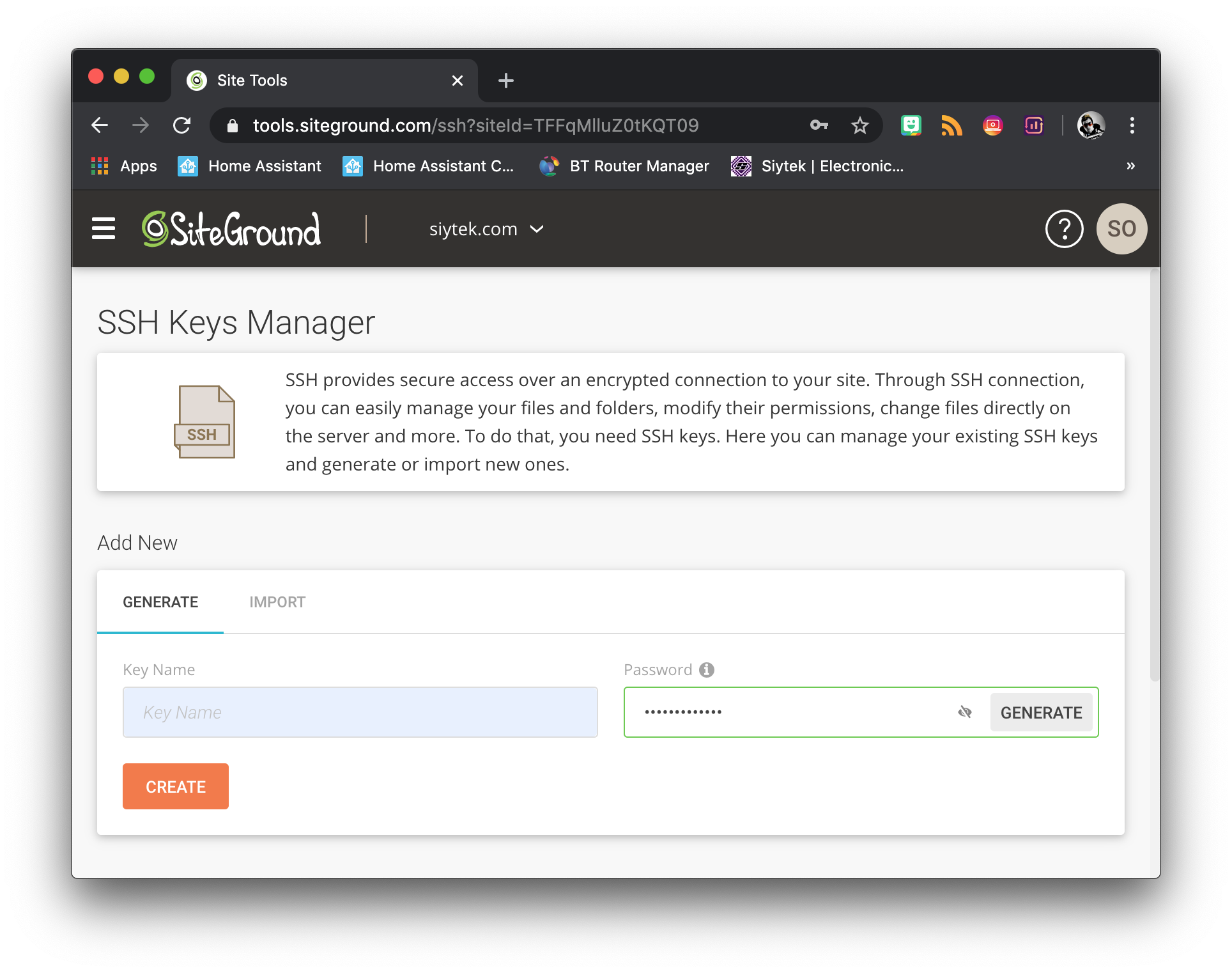1232x973 pixels.
Task: Switch to the GENERATE tab
Action: 160,602
